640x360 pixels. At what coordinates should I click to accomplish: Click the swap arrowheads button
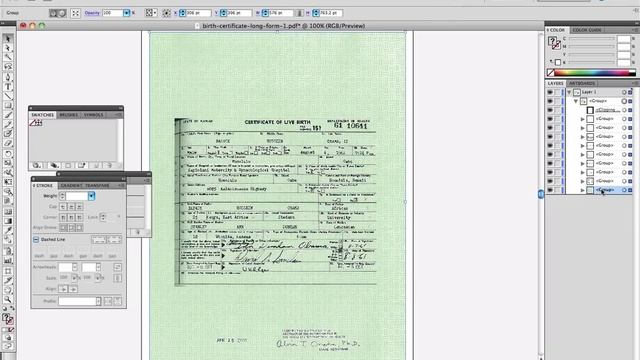point(117,267)
